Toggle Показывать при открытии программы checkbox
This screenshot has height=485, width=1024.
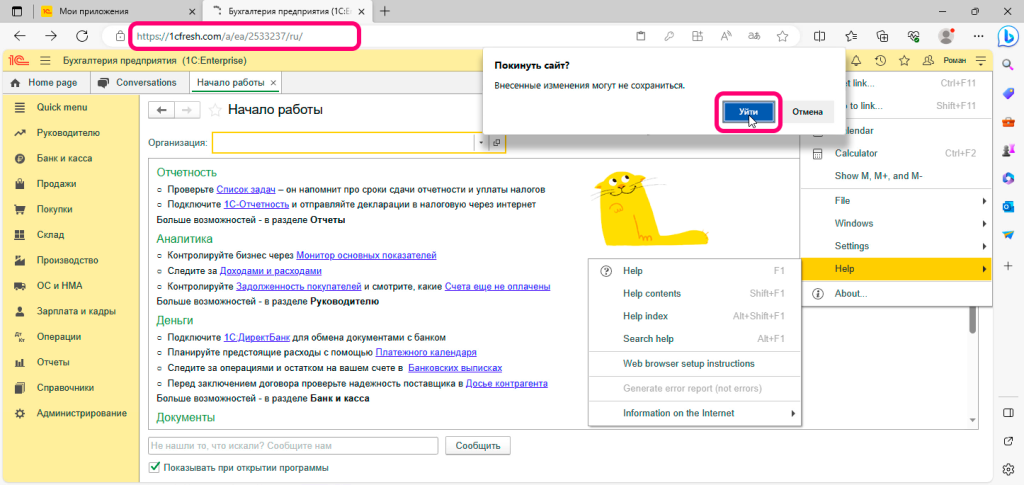[x=155, y=467]
